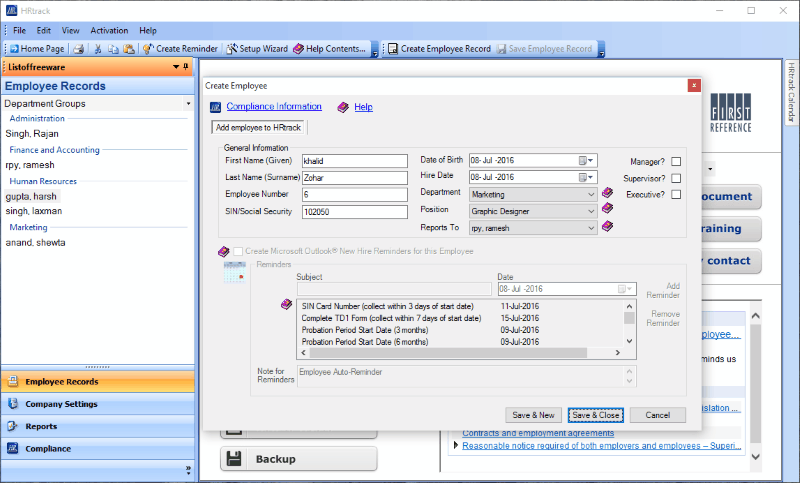Click the reminders list vertical scroll down arrow

(630, 341)
